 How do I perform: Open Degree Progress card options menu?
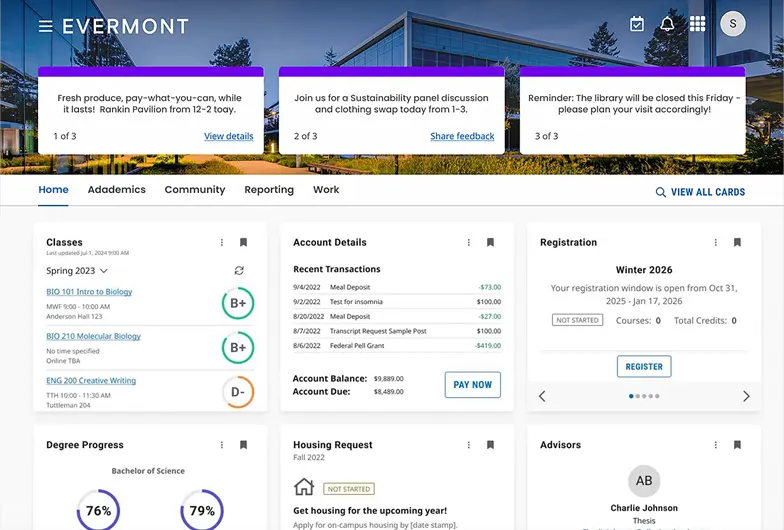[x=222, y=445]
